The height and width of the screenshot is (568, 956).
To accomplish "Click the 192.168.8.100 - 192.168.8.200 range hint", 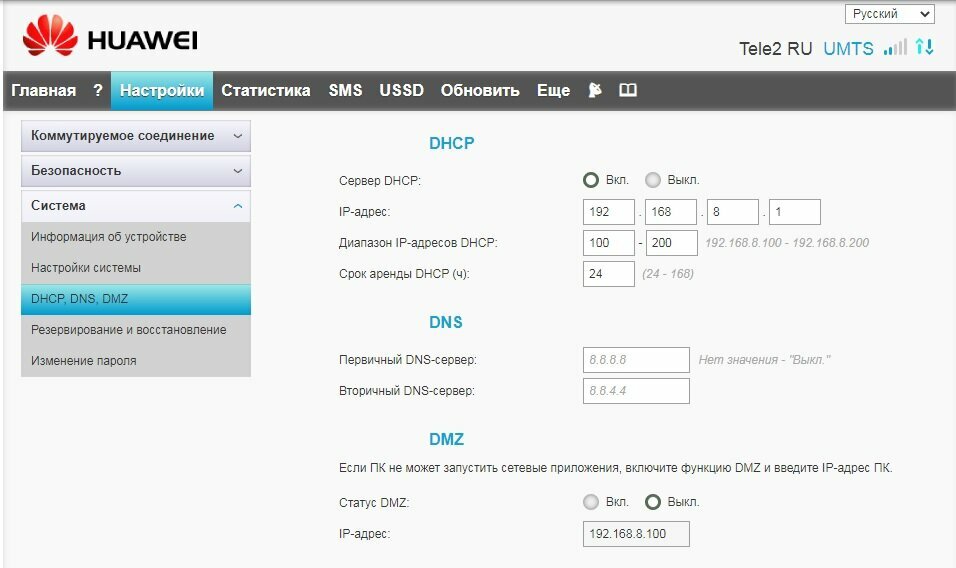I will click(x=787, y=243).
